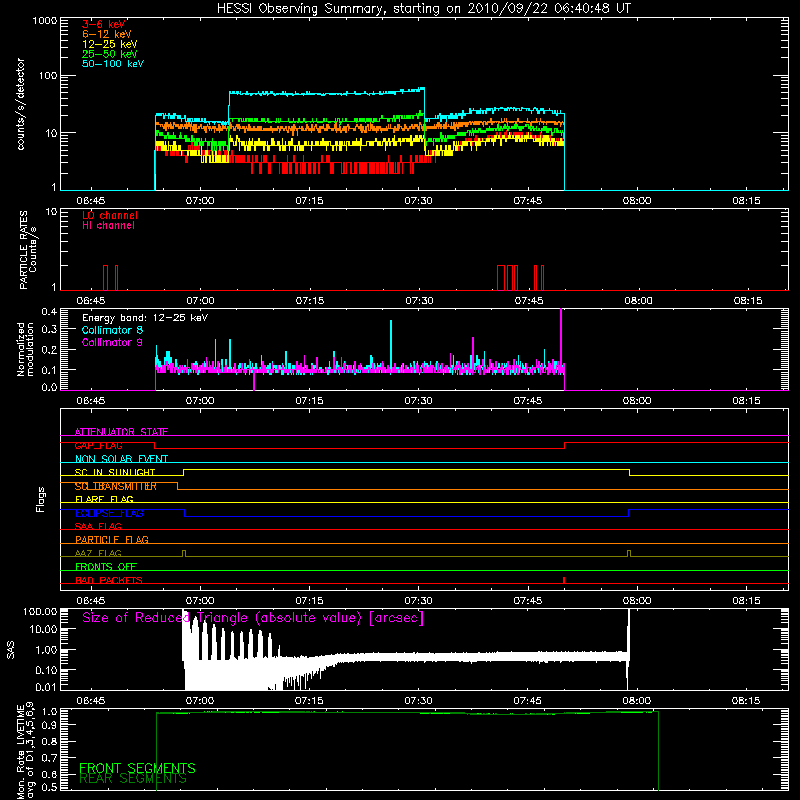Click the 'GAP_FLAG' label
800x800 pixels.
coord(98,445)
